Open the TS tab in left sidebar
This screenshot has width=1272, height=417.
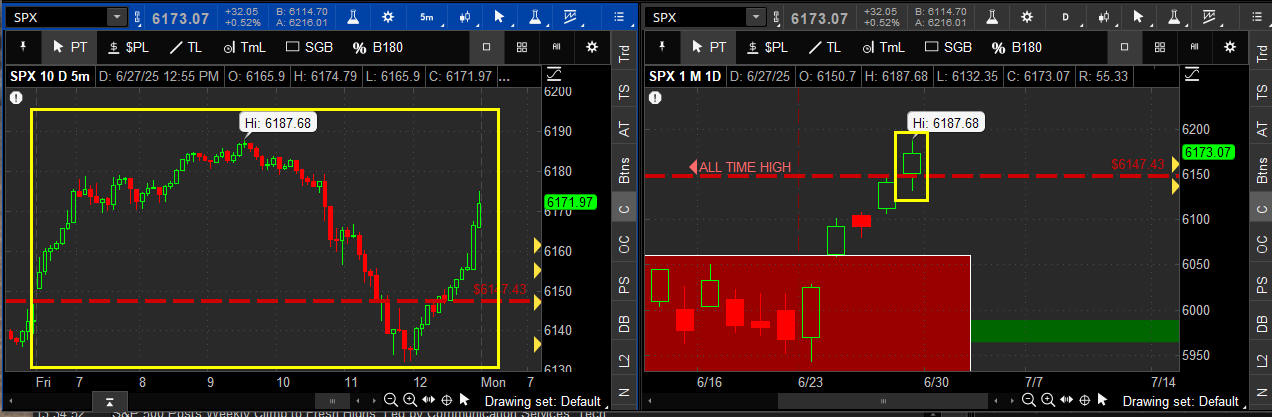point(624,92)
